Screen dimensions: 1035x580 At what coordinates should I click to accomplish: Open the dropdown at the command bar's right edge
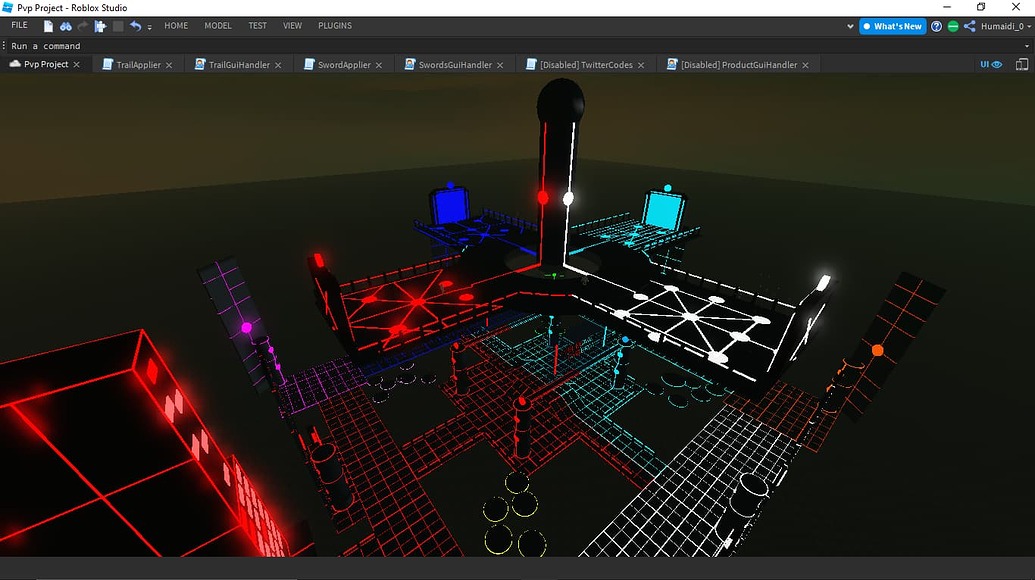click(x=1028, y=45)
